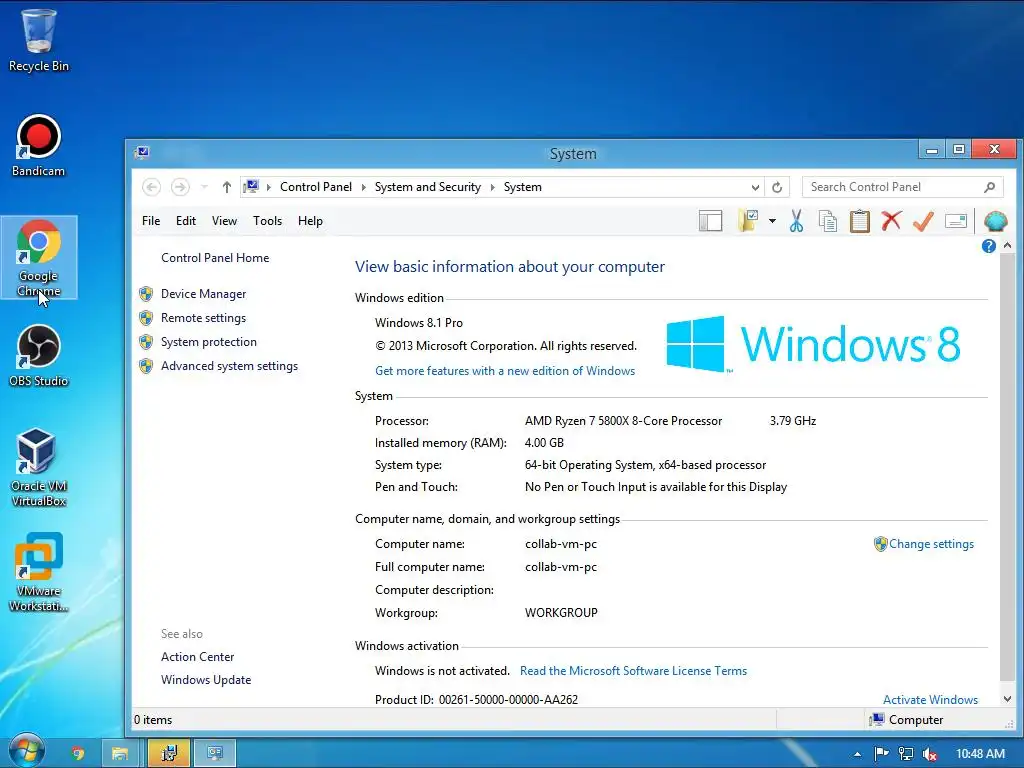Open the Start button orb
Viewport: 1024px width, 768px height.
point(26,752)
